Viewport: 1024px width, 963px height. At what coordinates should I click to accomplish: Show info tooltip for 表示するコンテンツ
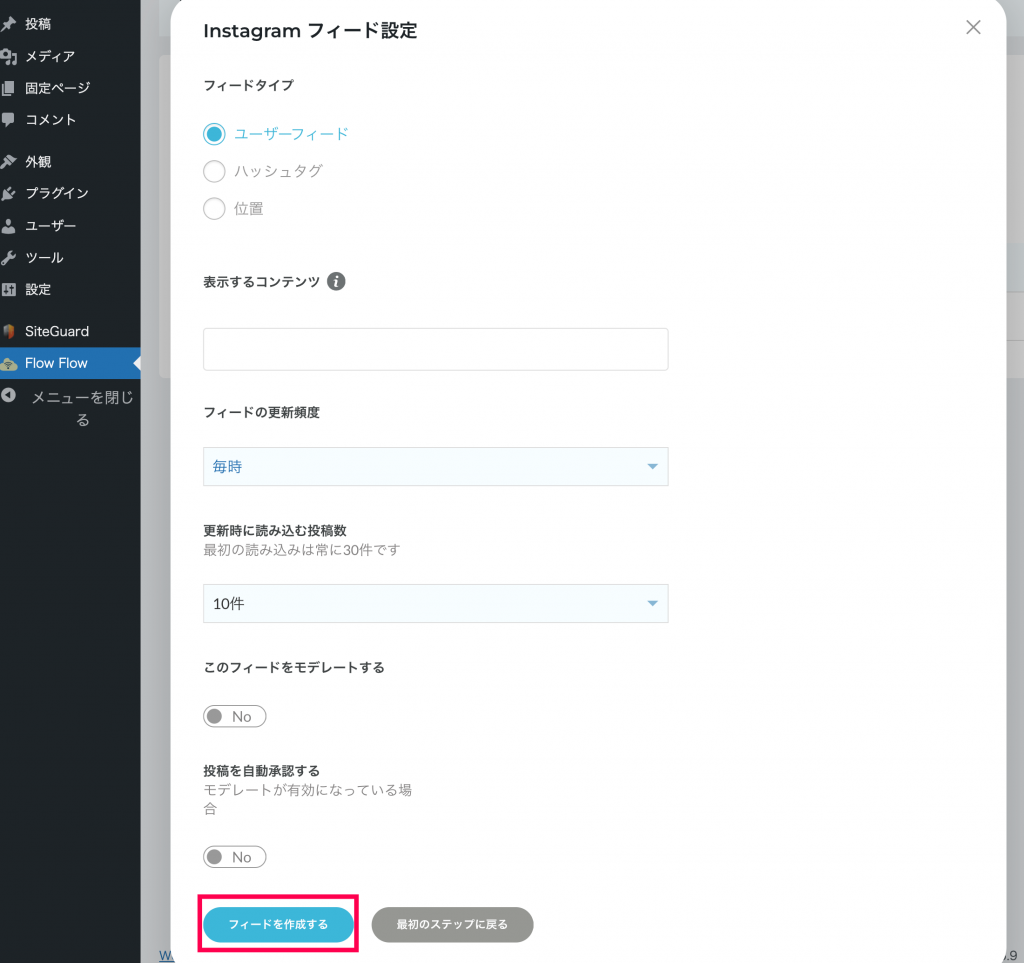pos(336,281)
